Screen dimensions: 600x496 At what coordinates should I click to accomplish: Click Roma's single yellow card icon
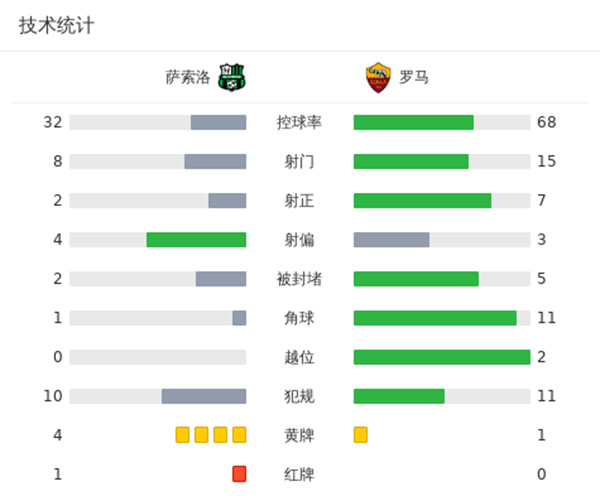[360, 434]
